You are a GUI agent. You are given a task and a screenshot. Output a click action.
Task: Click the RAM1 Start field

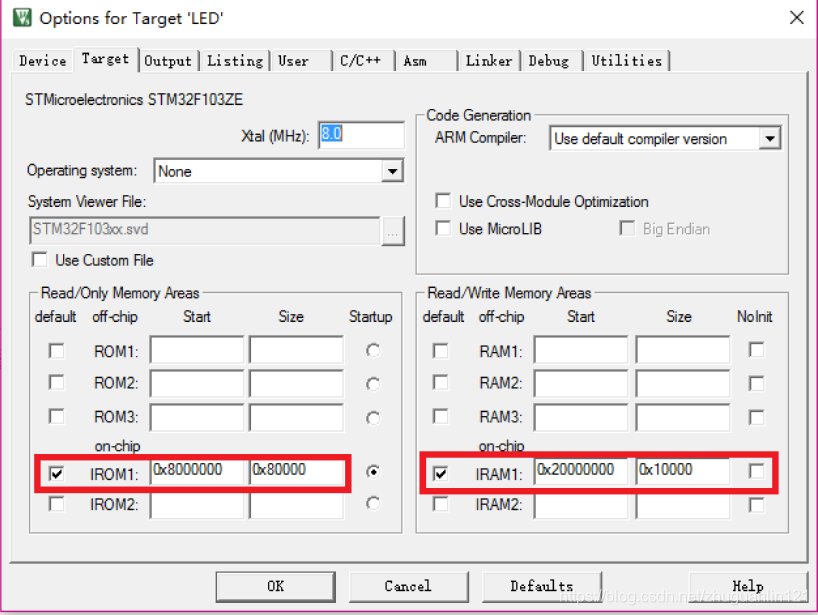tap(581, 349)
